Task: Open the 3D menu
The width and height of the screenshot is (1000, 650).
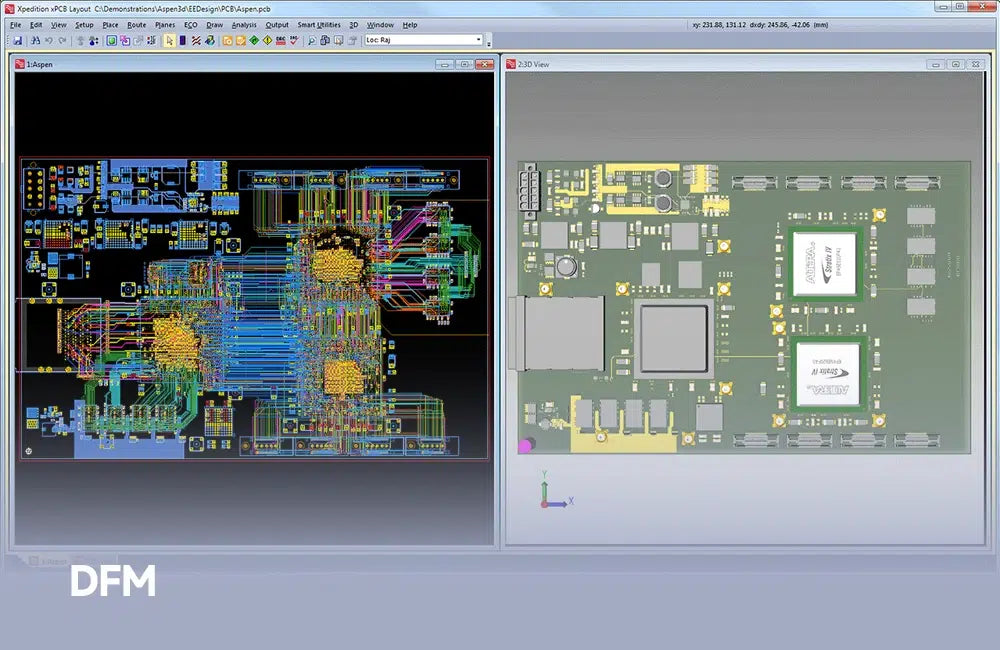Action: click(353, 25)
